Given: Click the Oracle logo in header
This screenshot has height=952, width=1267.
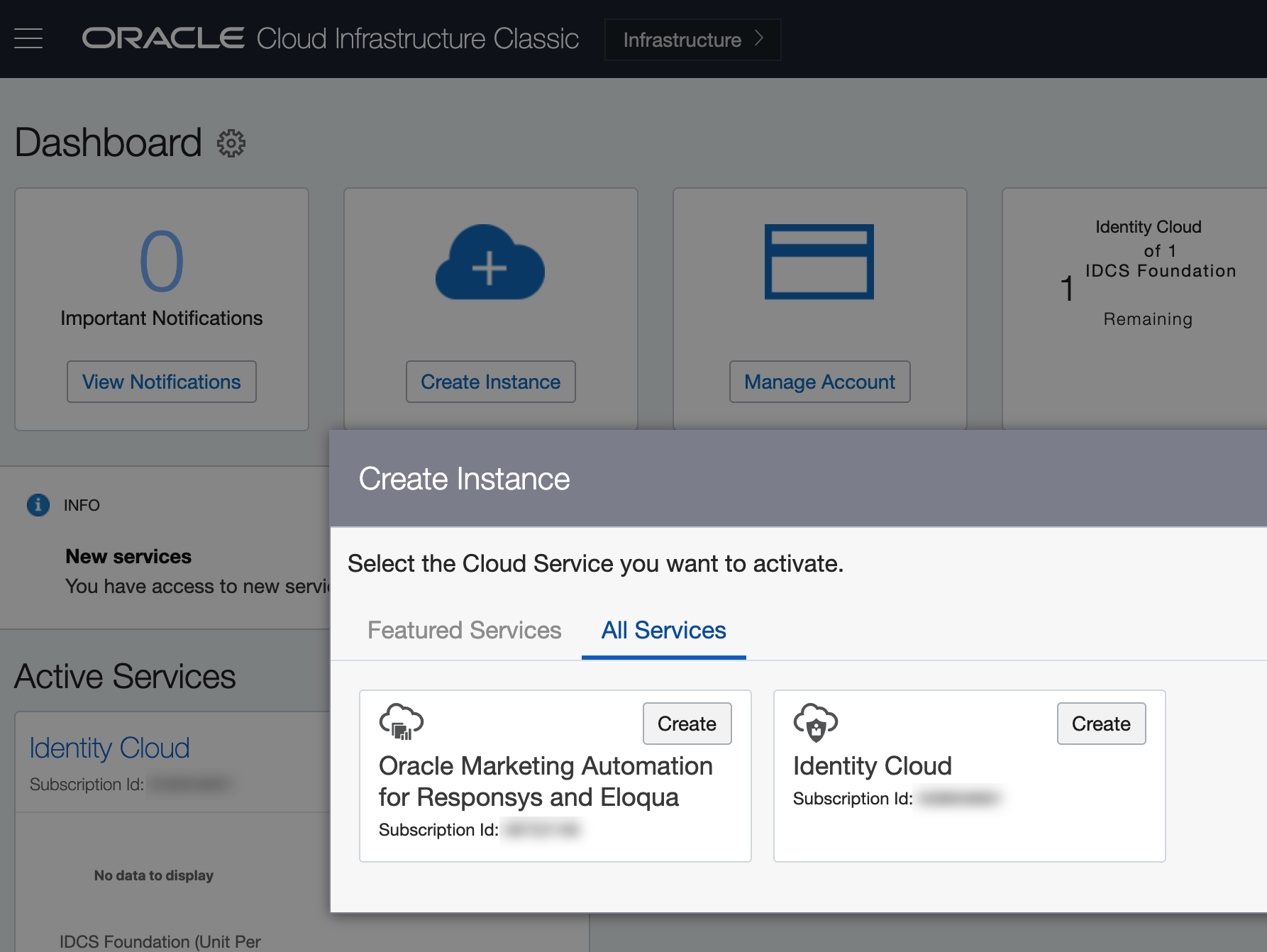Looking at the screenshot, I should [x=163, y=38].
